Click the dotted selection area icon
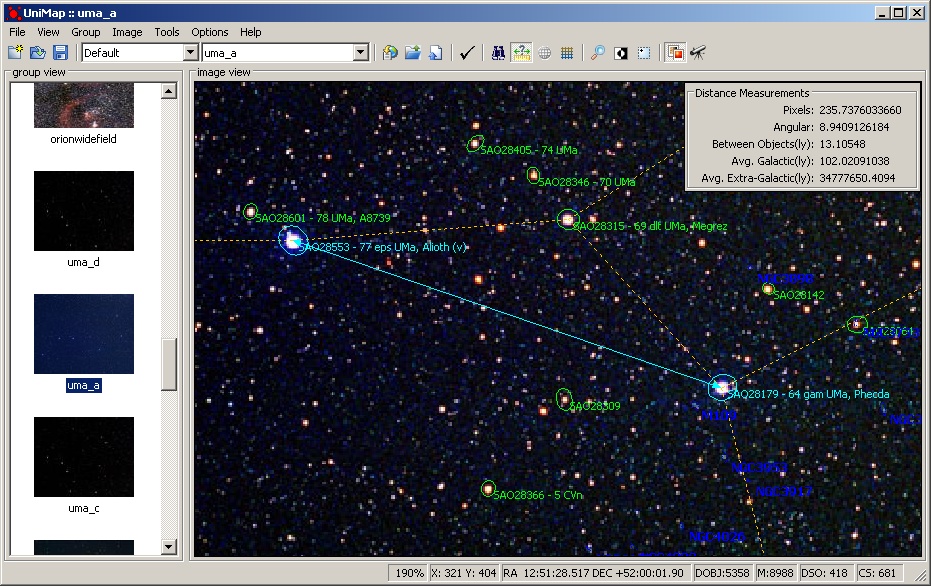The width and height of the screenshot is (931, 586). pyautogui.click(x=644, y=53)
